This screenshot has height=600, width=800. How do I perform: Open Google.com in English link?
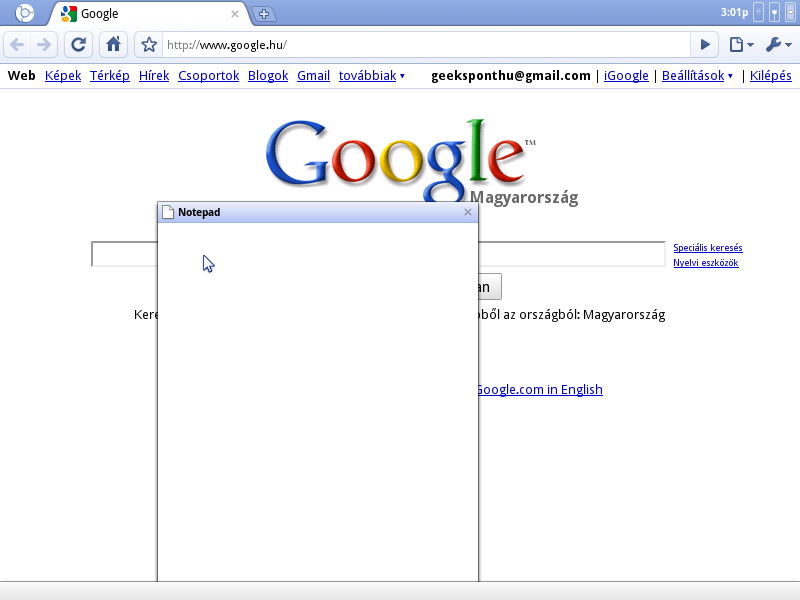click(540, 390)
